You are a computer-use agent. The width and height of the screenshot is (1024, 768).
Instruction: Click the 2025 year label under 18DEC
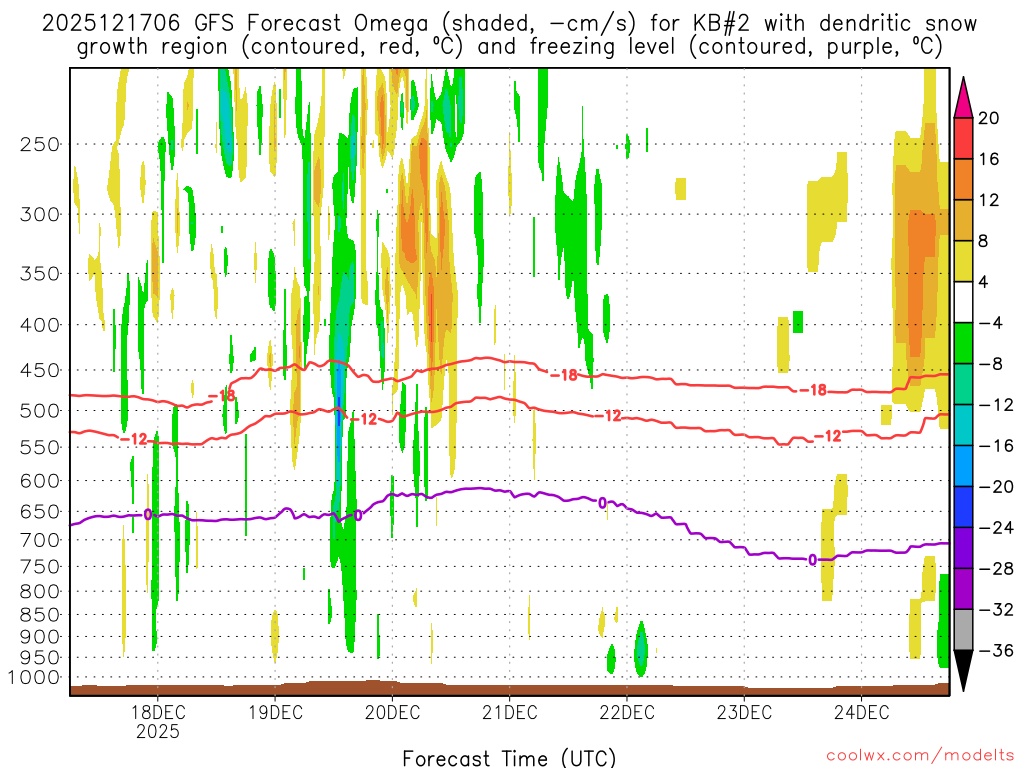point(157,731)
